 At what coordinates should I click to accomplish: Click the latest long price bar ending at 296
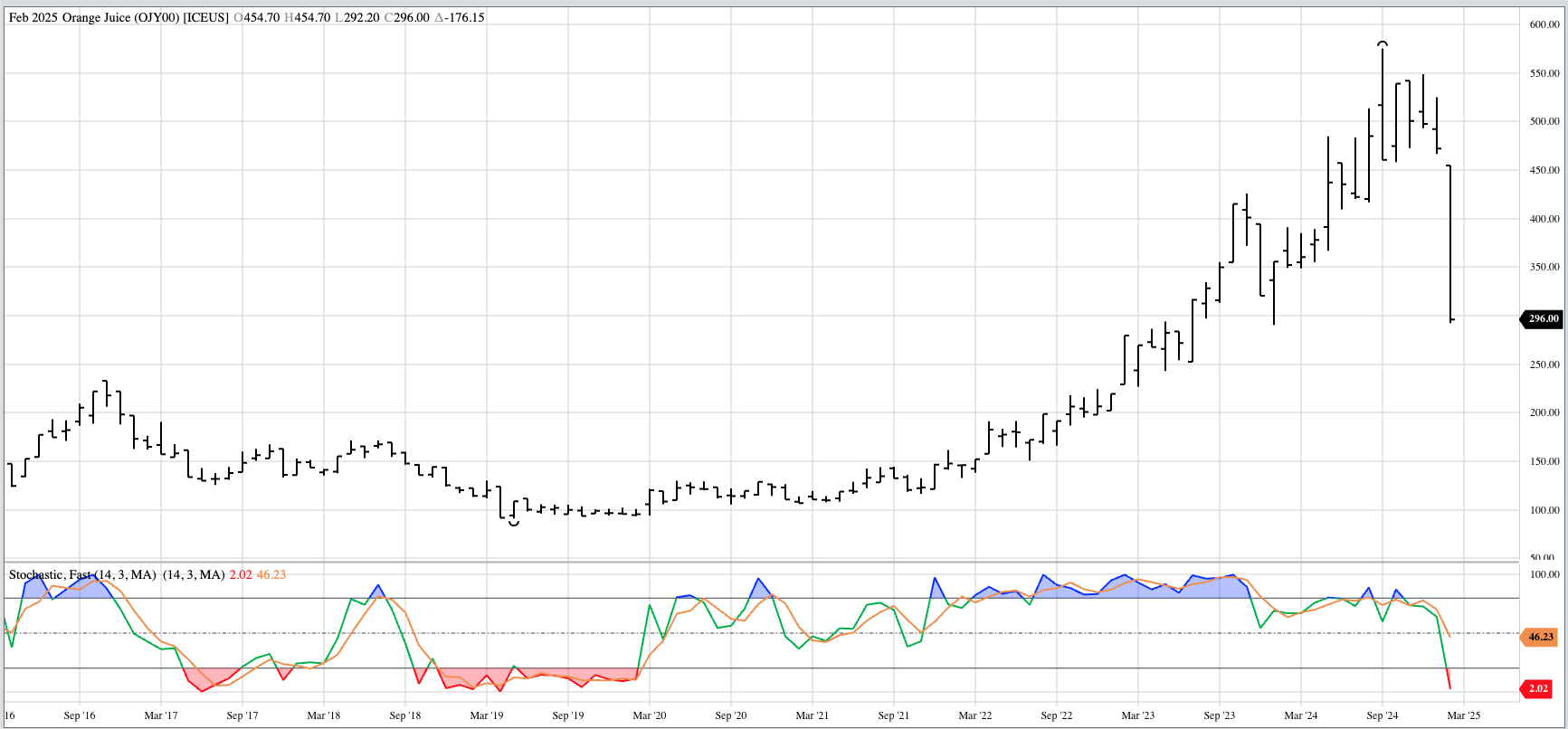pos(1450,244)
